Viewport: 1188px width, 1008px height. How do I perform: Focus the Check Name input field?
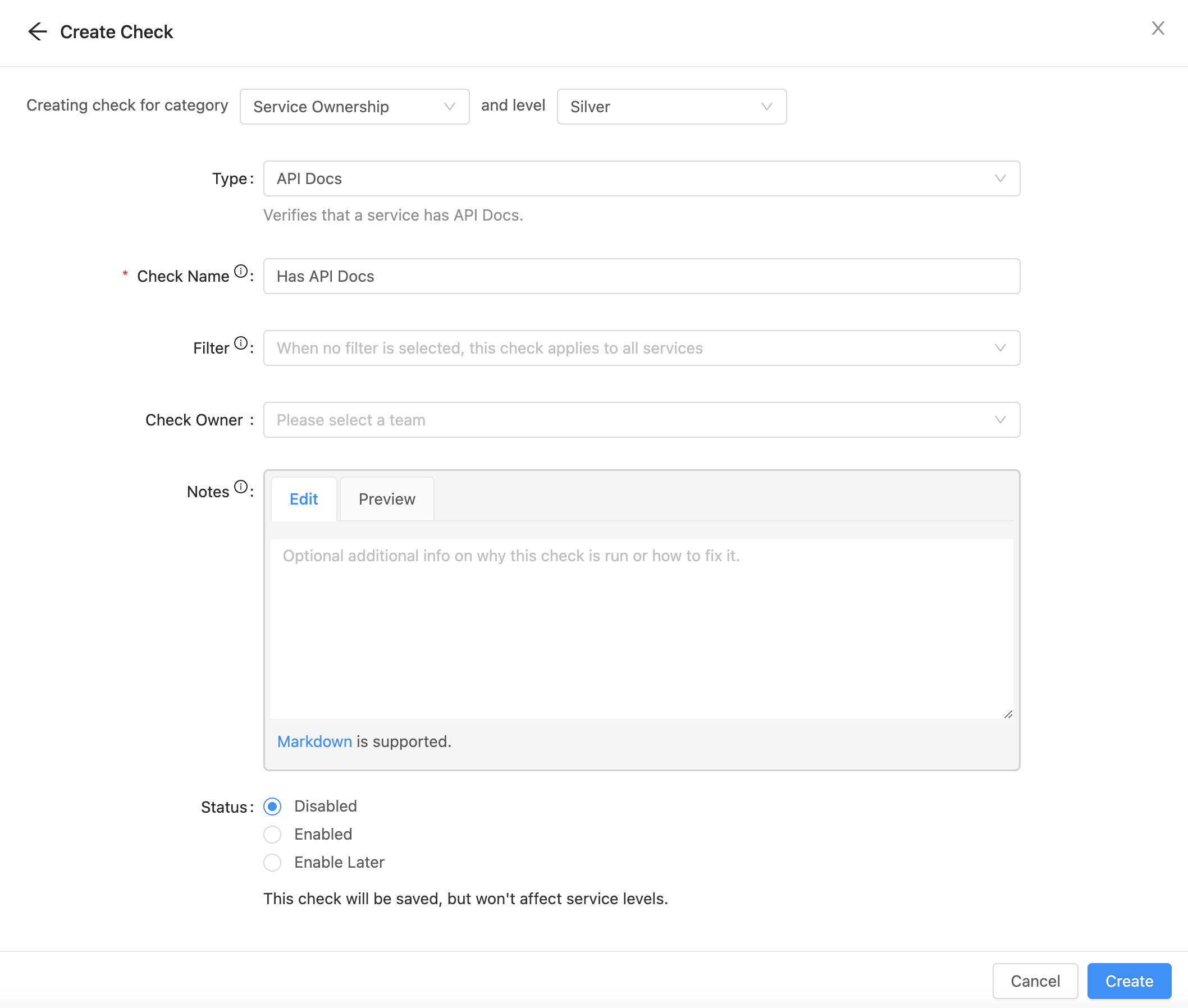[x=642, y=276]
